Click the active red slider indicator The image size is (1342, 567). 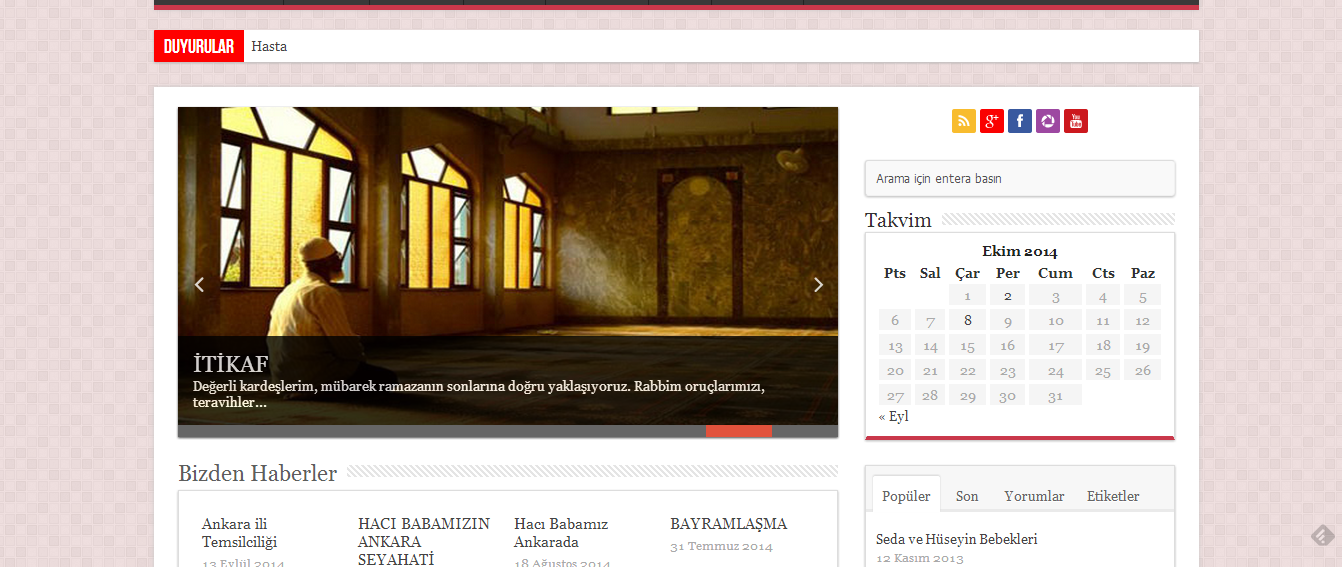[x=738, y=431]
